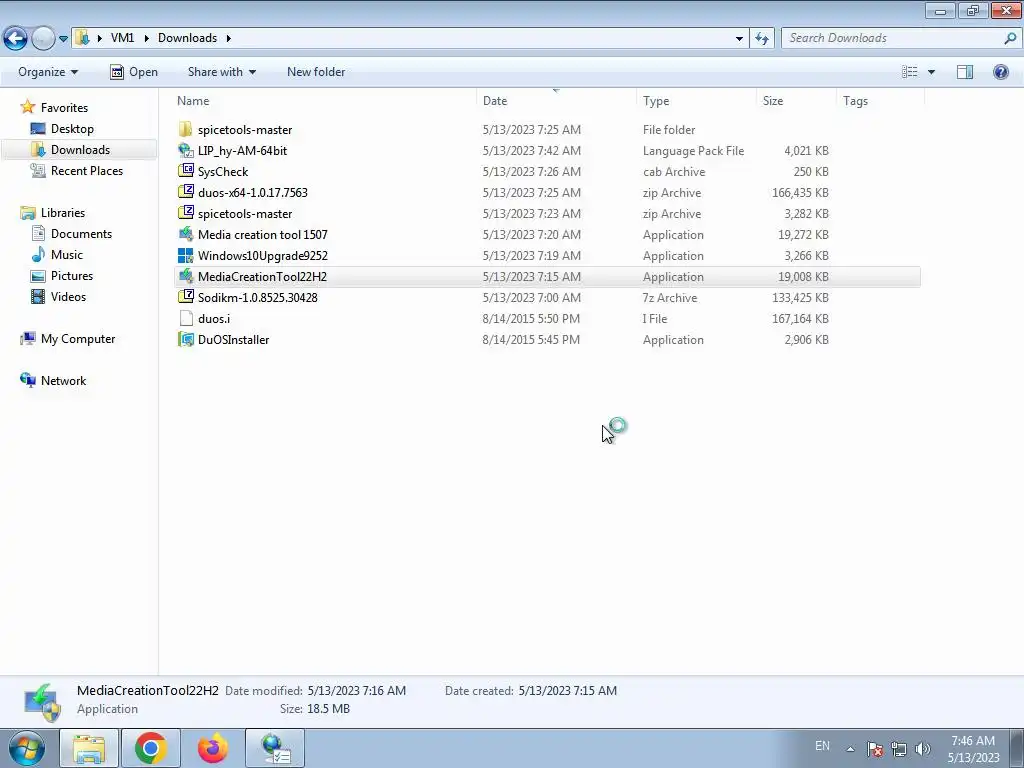Open the Help question mark icon
The image size is (1024, 768).
(1000, 72)
